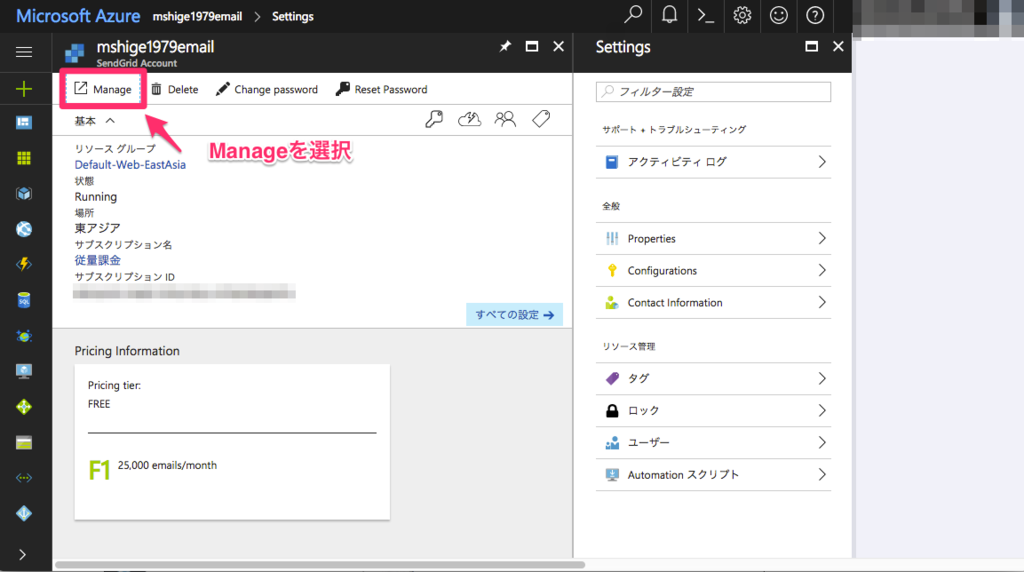Open アクティビティ ログ settings item
Screen dimensions: 1024x572
point(713,162)
